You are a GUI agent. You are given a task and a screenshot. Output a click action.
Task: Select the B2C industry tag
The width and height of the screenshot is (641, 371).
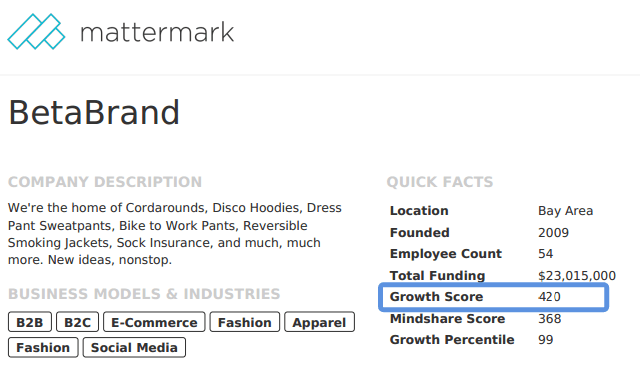tap(78, 322)
